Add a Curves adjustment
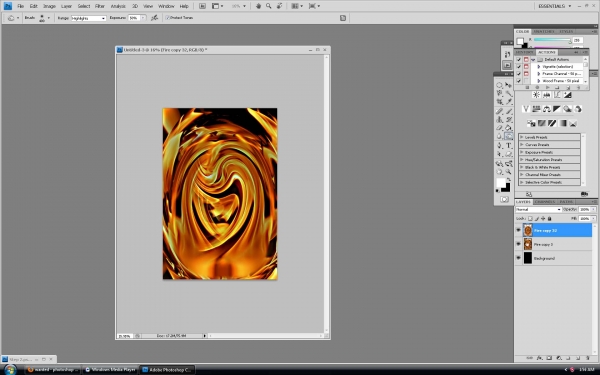Viewport: 600px width, 375px height. point(557,95)
